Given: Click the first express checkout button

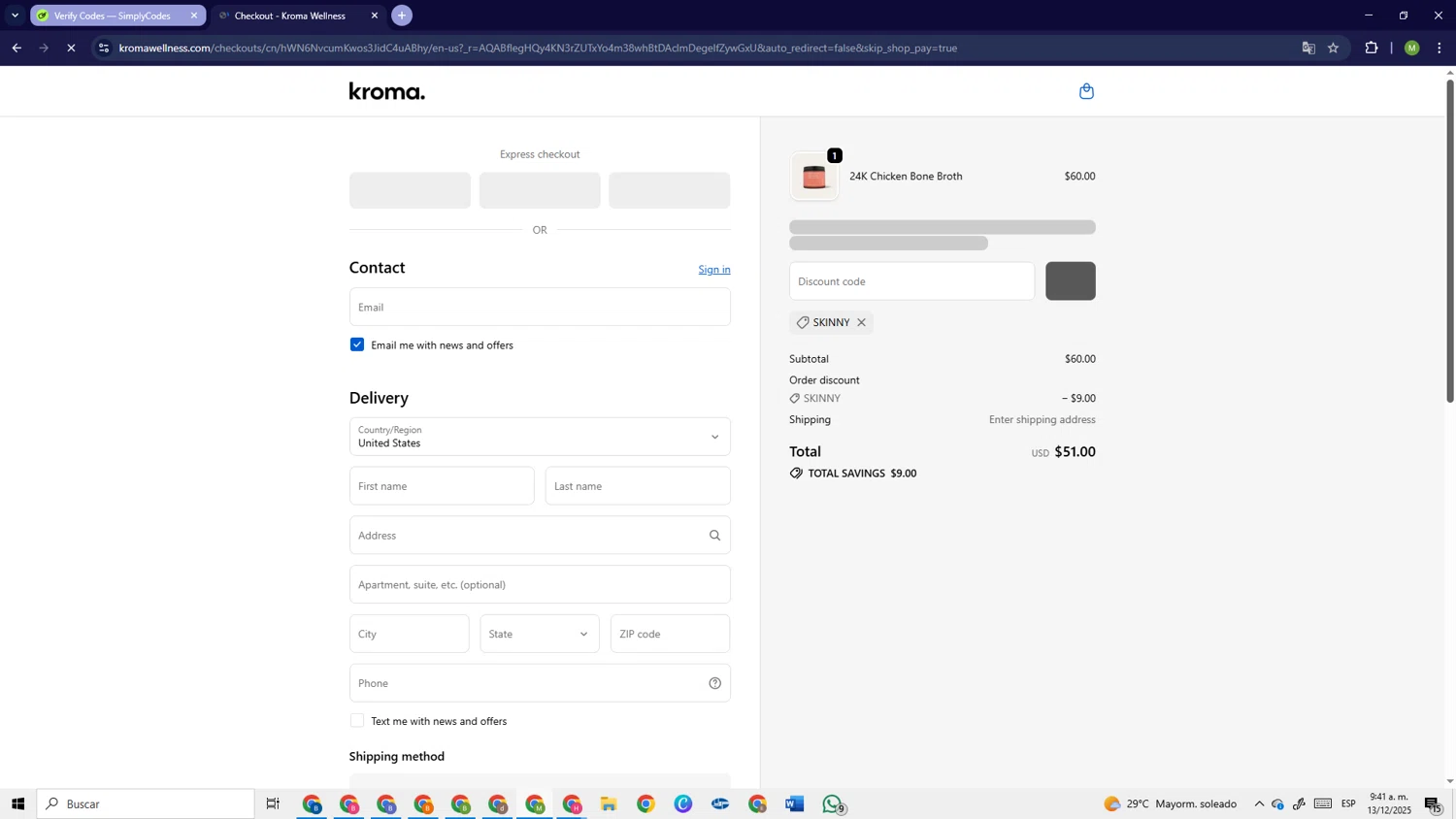Looking at the screenshot, I should point(410,190).
